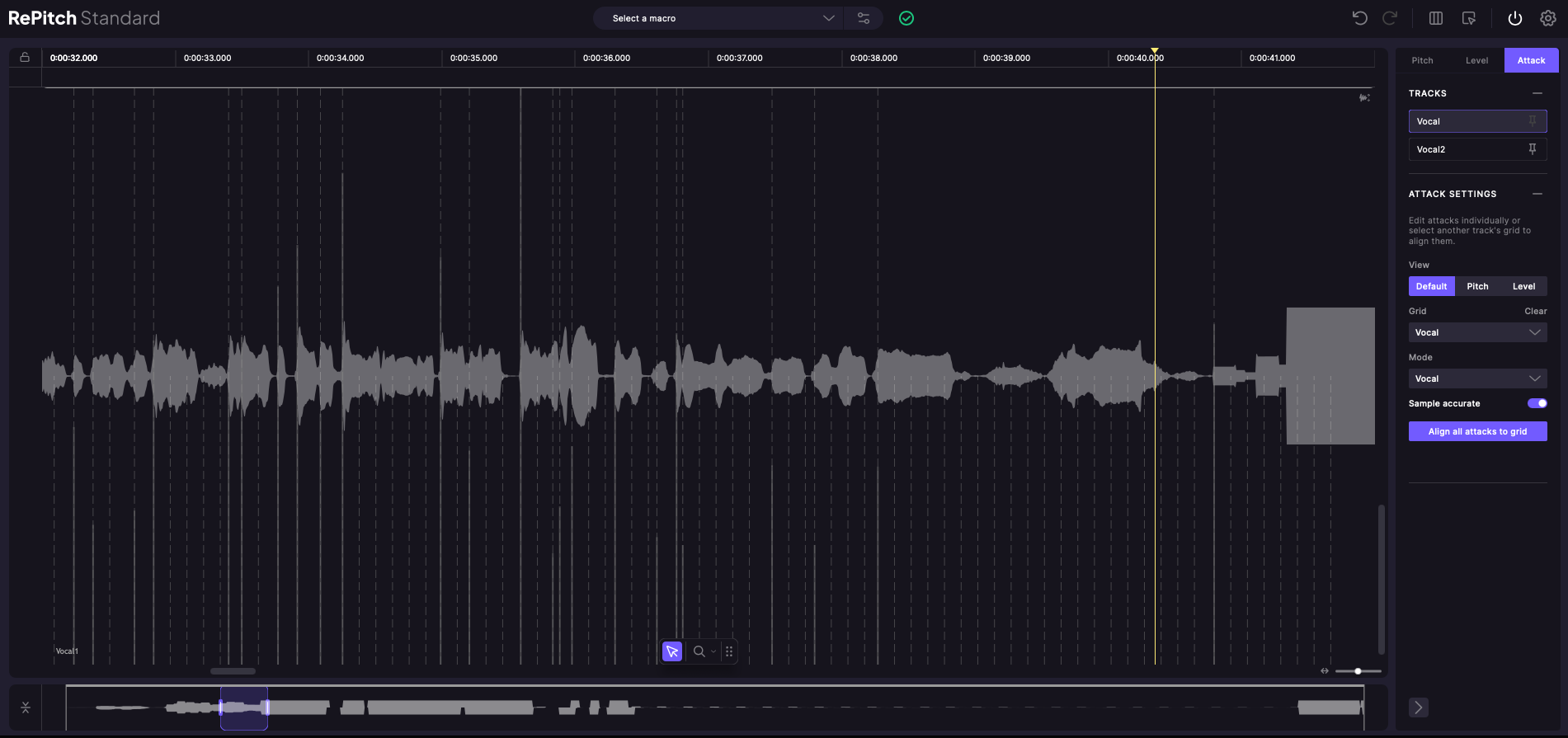The width and height of the screenshot is (1568, 738).
Task: Switch to the Level tab
Action: 1476,60
